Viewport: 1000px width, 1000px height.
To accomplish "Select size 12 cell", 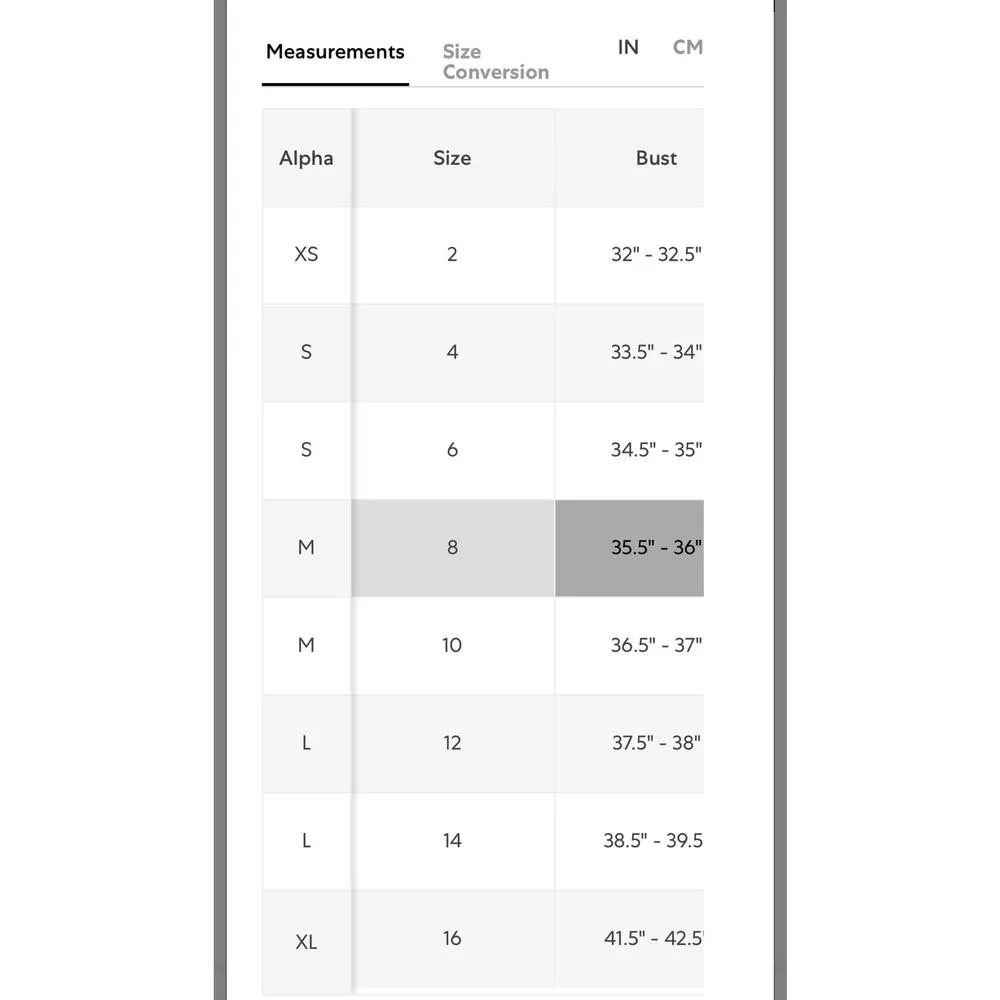I will coord(452,743).
